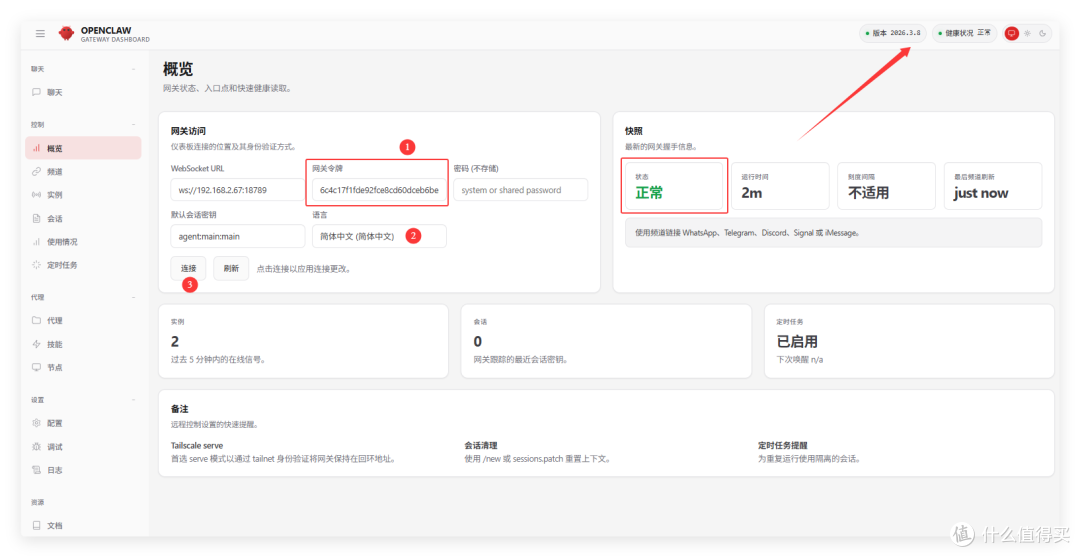
Task: Click the 网关访问 card title
Action: (x=188, y=131)
